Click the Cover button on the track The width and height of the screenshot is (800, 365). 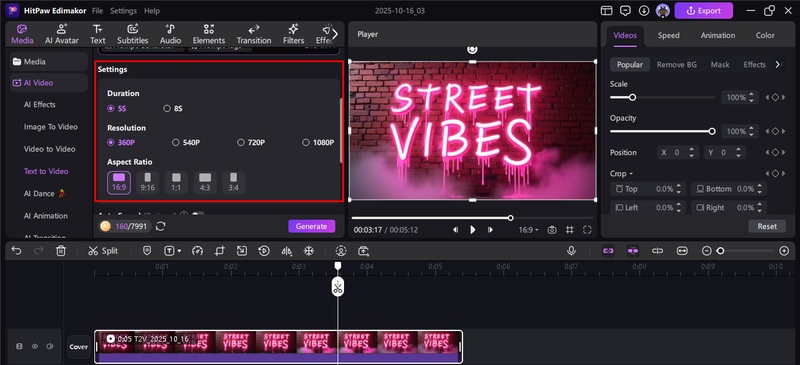tap(79, 347)
